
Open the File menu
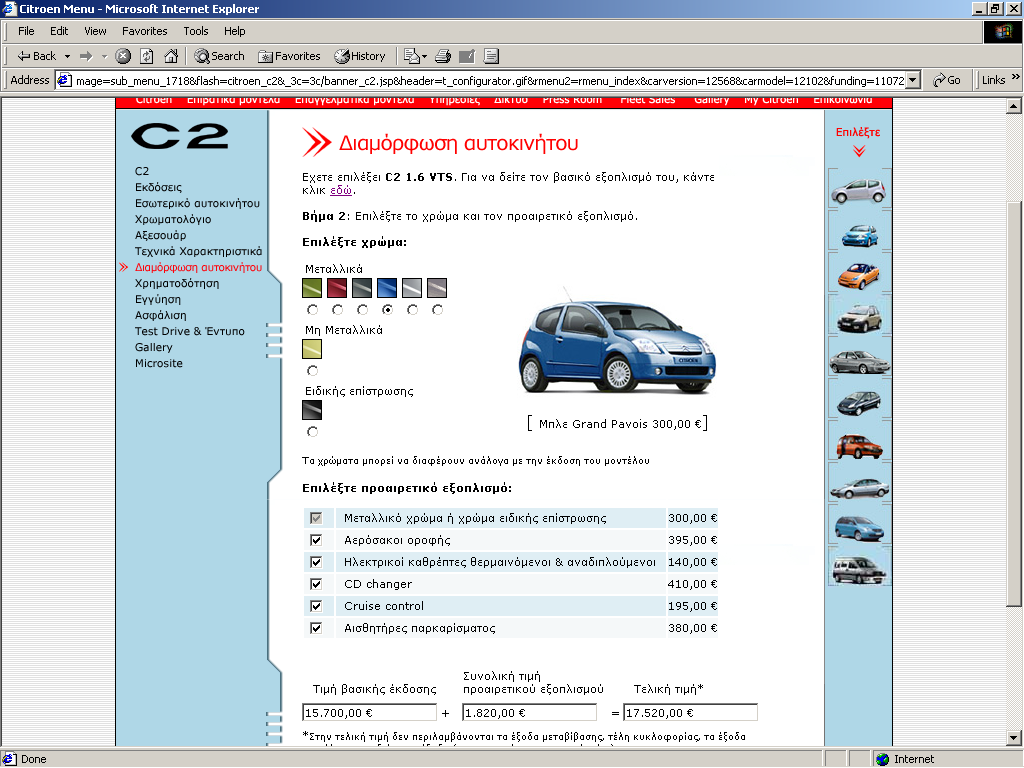[26, 31]
